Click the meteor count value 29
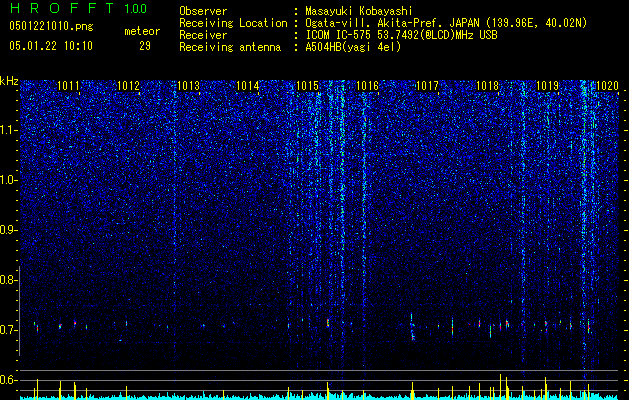This screenshot has width=629, height=400. click(x=145, y=46)
